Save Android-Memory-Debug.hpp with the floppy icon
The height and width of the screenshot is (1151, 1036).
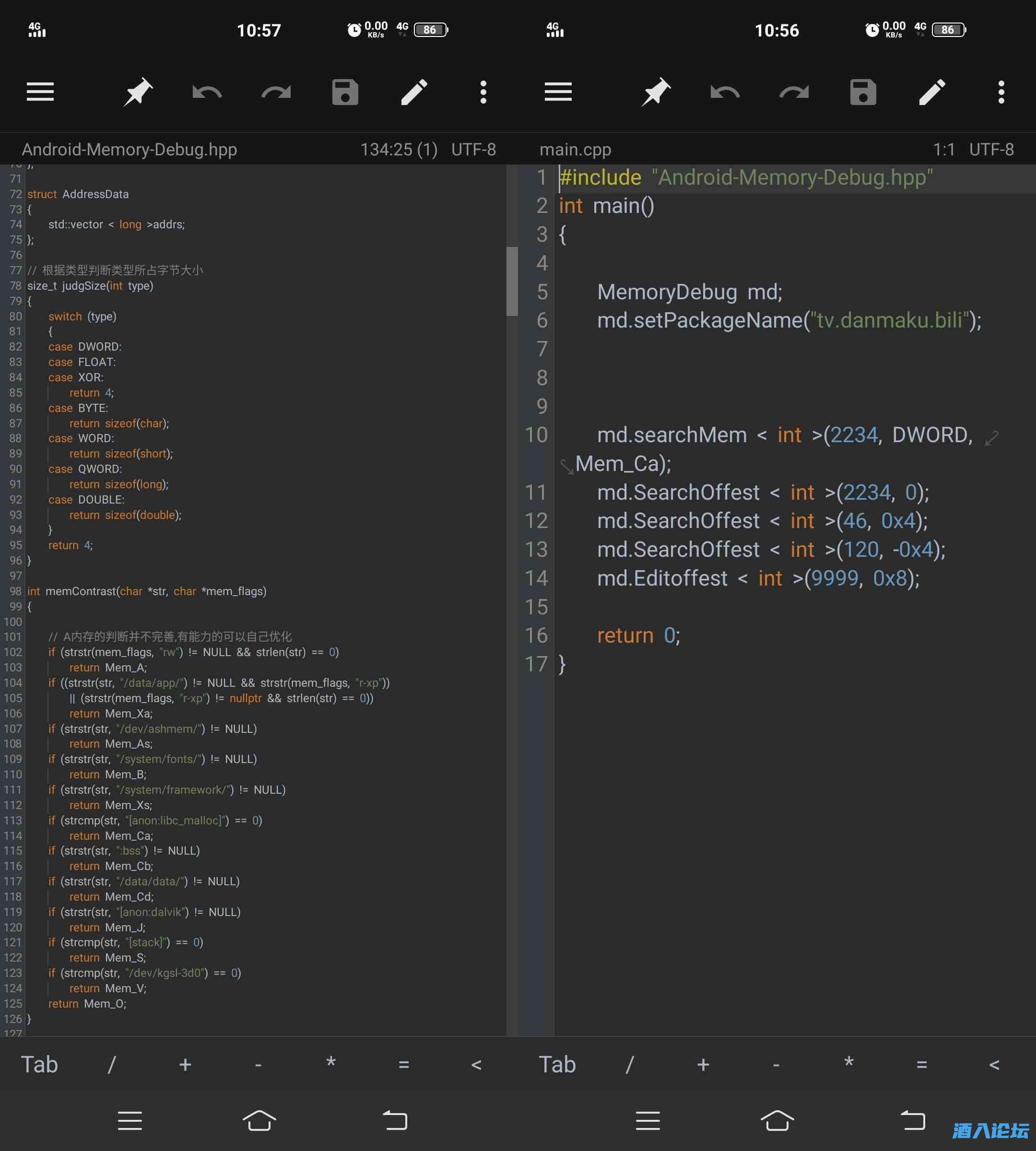point(345,92)
